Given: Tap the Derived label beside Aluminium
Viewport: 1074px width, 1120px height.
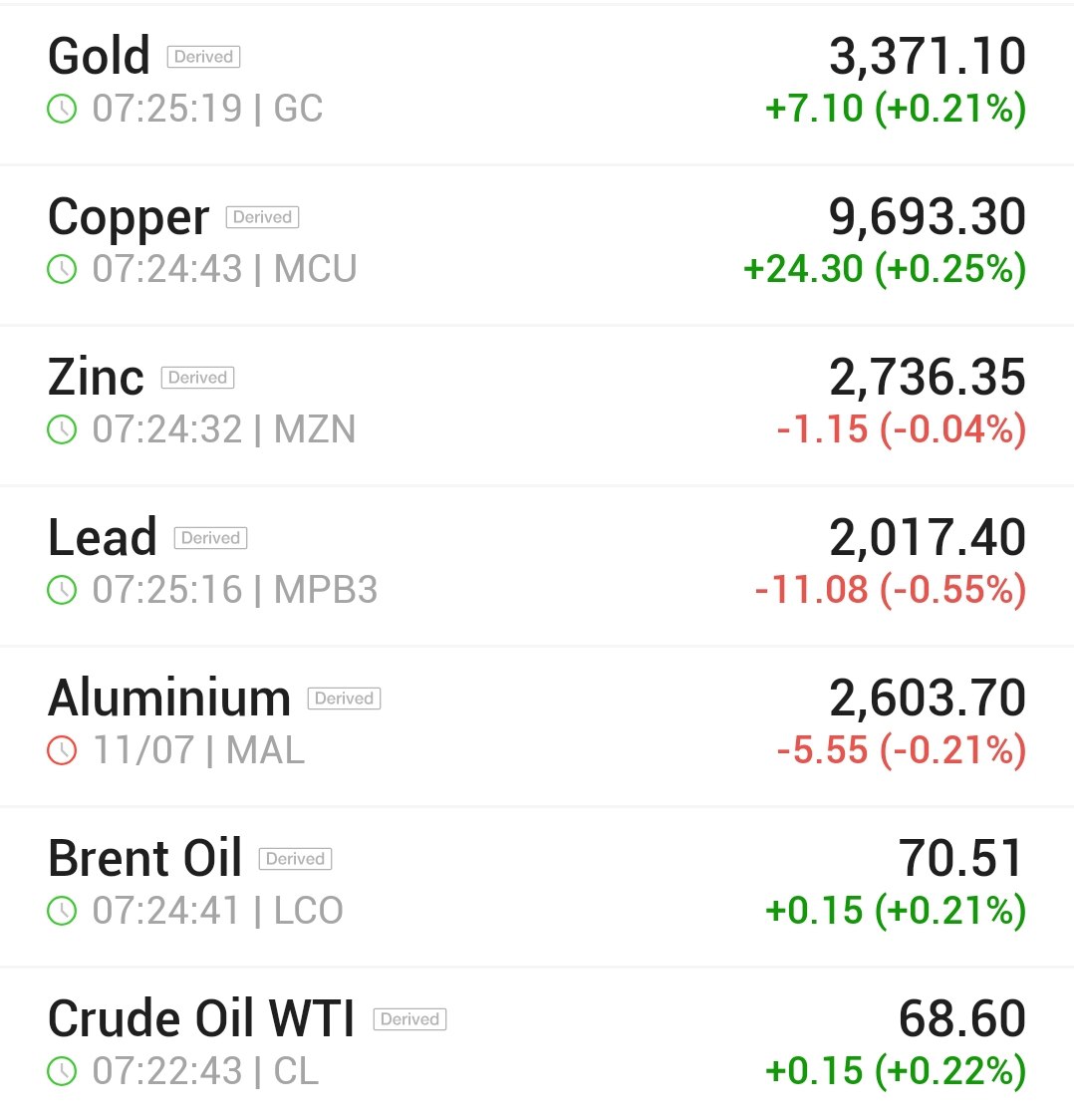Looking at the screenshot, I should point(344,699).
